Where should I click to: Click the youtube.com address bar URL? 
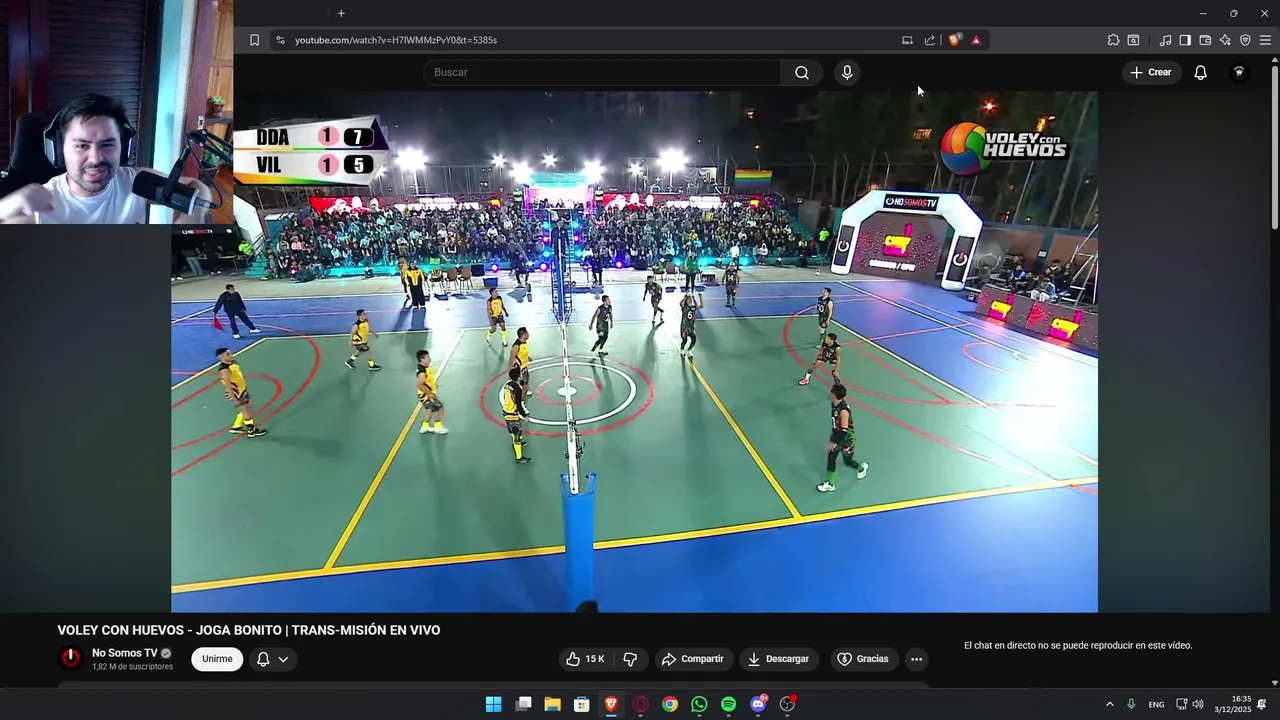396,40
